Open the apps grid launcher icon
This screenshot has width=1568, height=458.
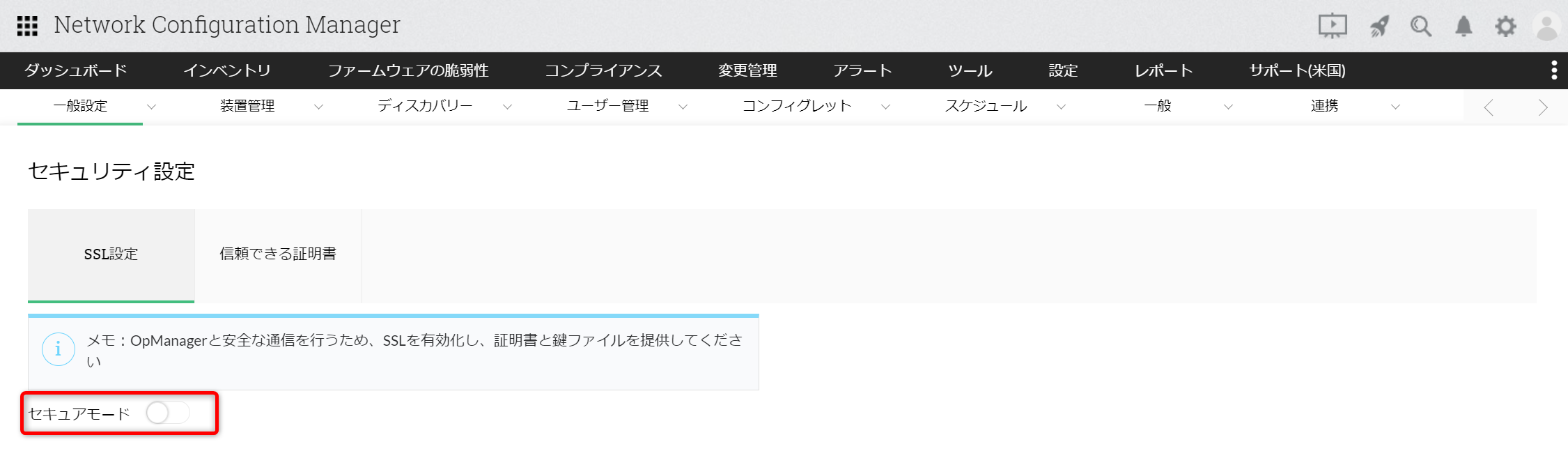pyautogui.click(x=27, y=26)
